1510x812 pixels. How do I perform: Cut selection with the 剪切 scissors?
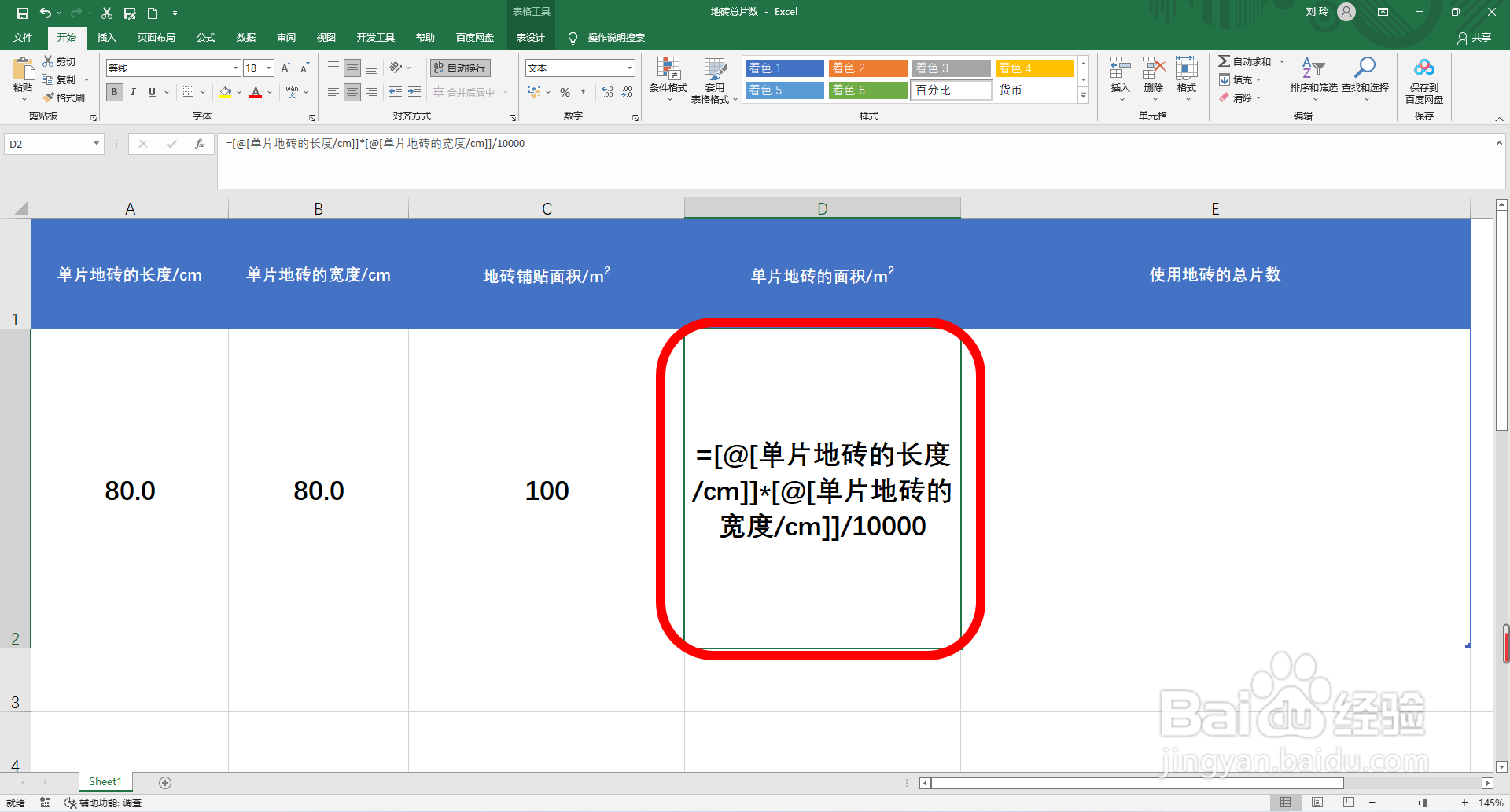click(59, 61)
